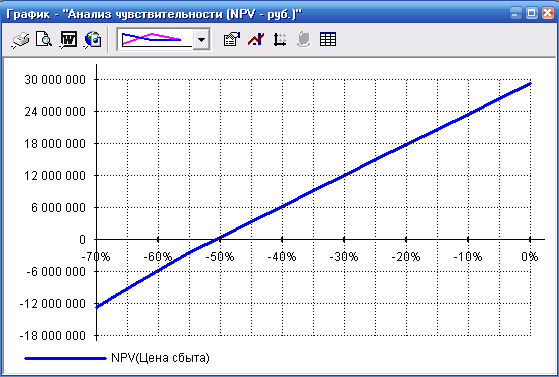This screenshot has height=377, width=559.
Task: Close the График window
Action: (548, 14)
